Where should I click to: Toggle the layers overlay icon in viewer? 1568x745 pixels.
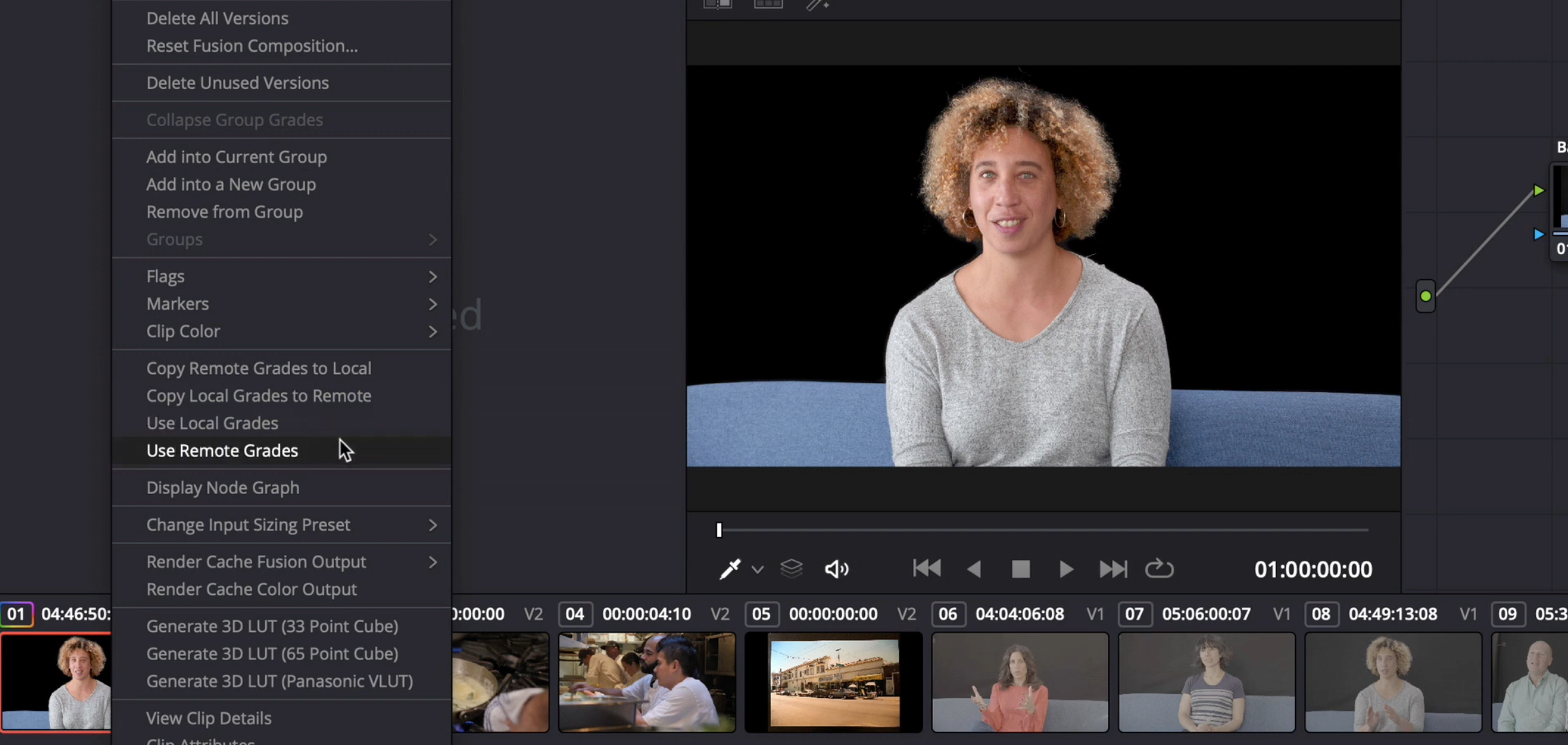click(791, 569)
